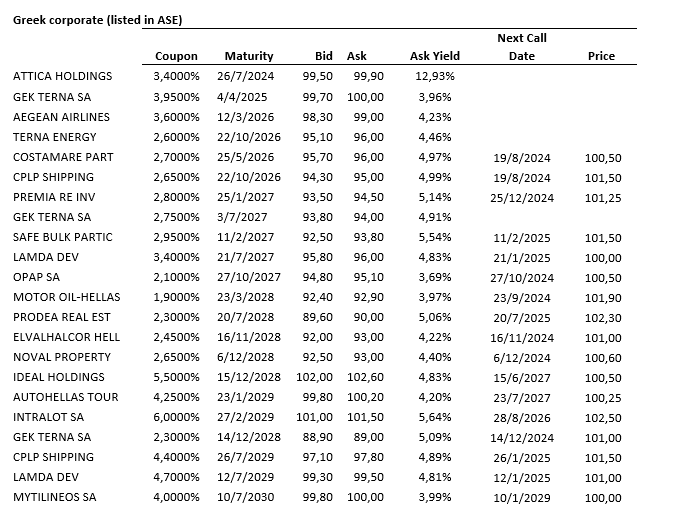
Task: Select the AEGEAN AIRLINES cell
Action: [x=61, y=117]
